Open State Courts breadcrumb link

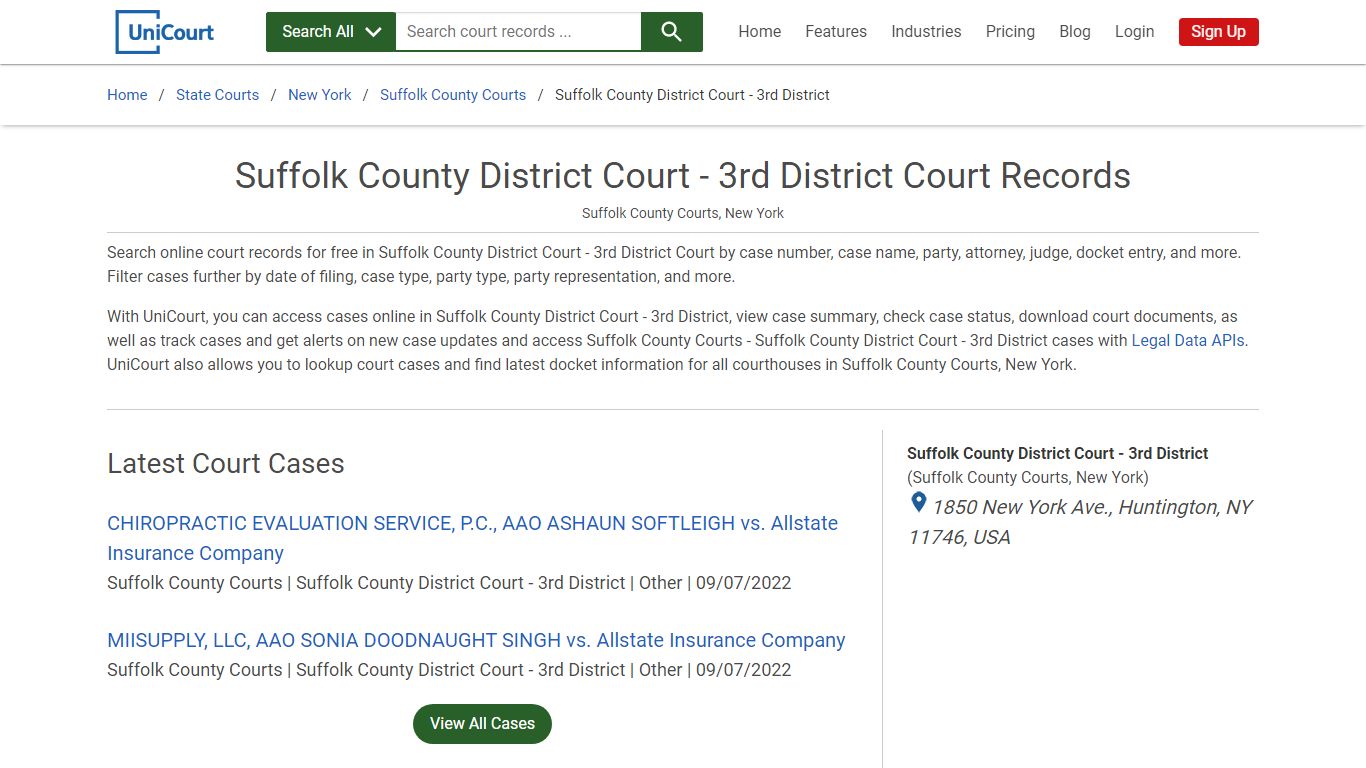(217, 95)
